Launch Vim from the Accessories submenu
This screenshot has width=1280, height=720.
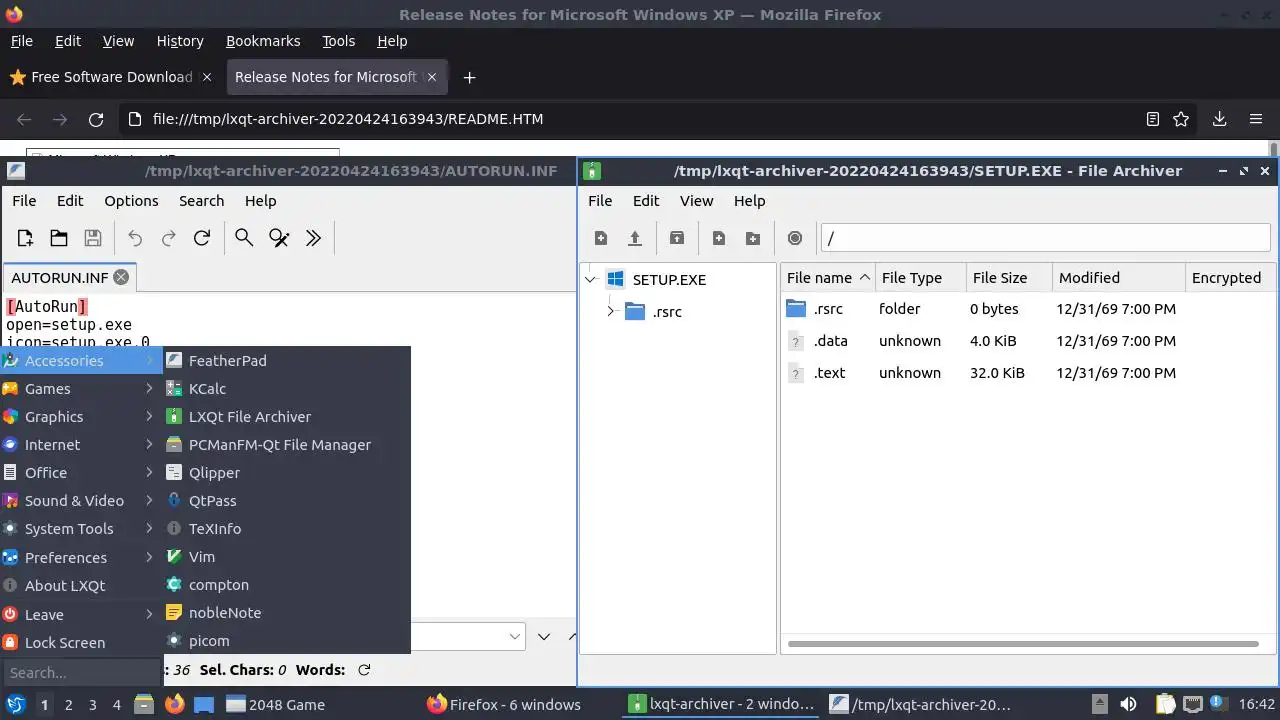pyautogui.click(x=287, y=557)
